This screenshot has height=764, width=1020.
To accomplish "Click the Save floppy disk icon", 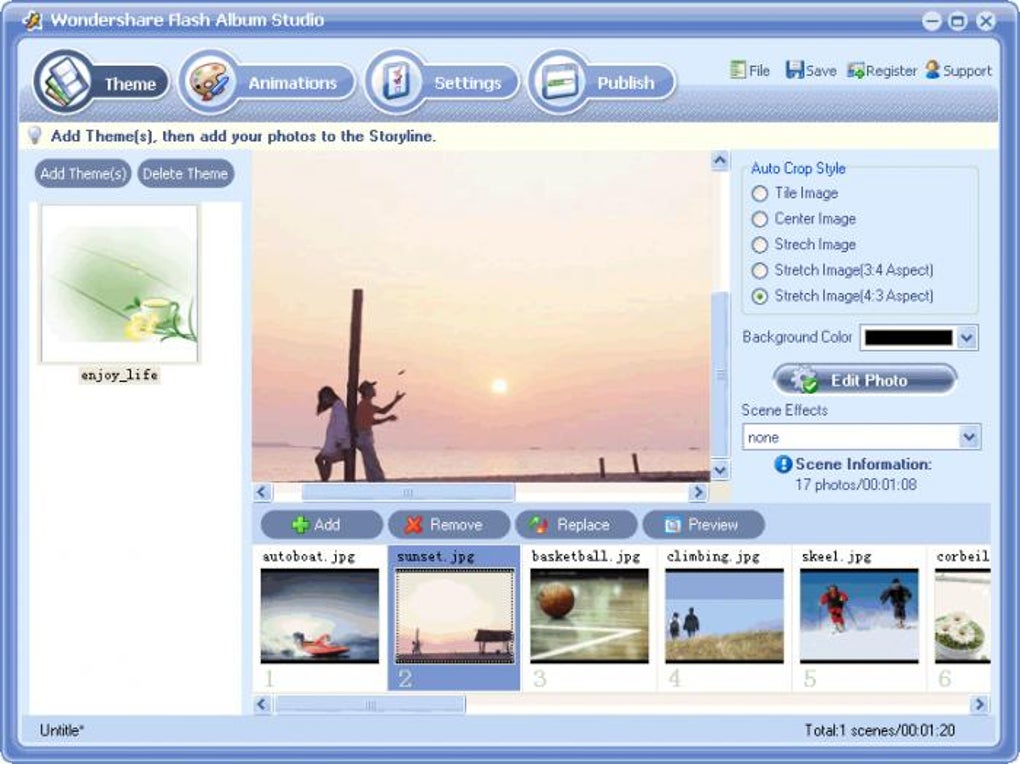I will [794, 70].
